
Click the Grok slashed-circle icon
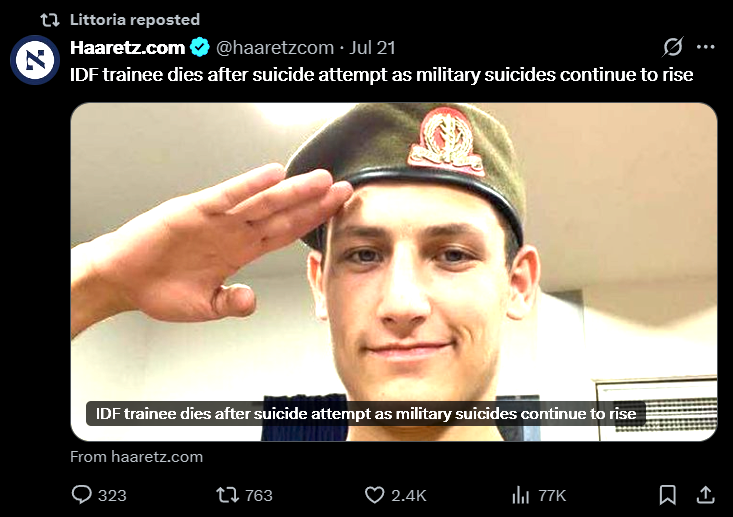click(x=673, y=47)
